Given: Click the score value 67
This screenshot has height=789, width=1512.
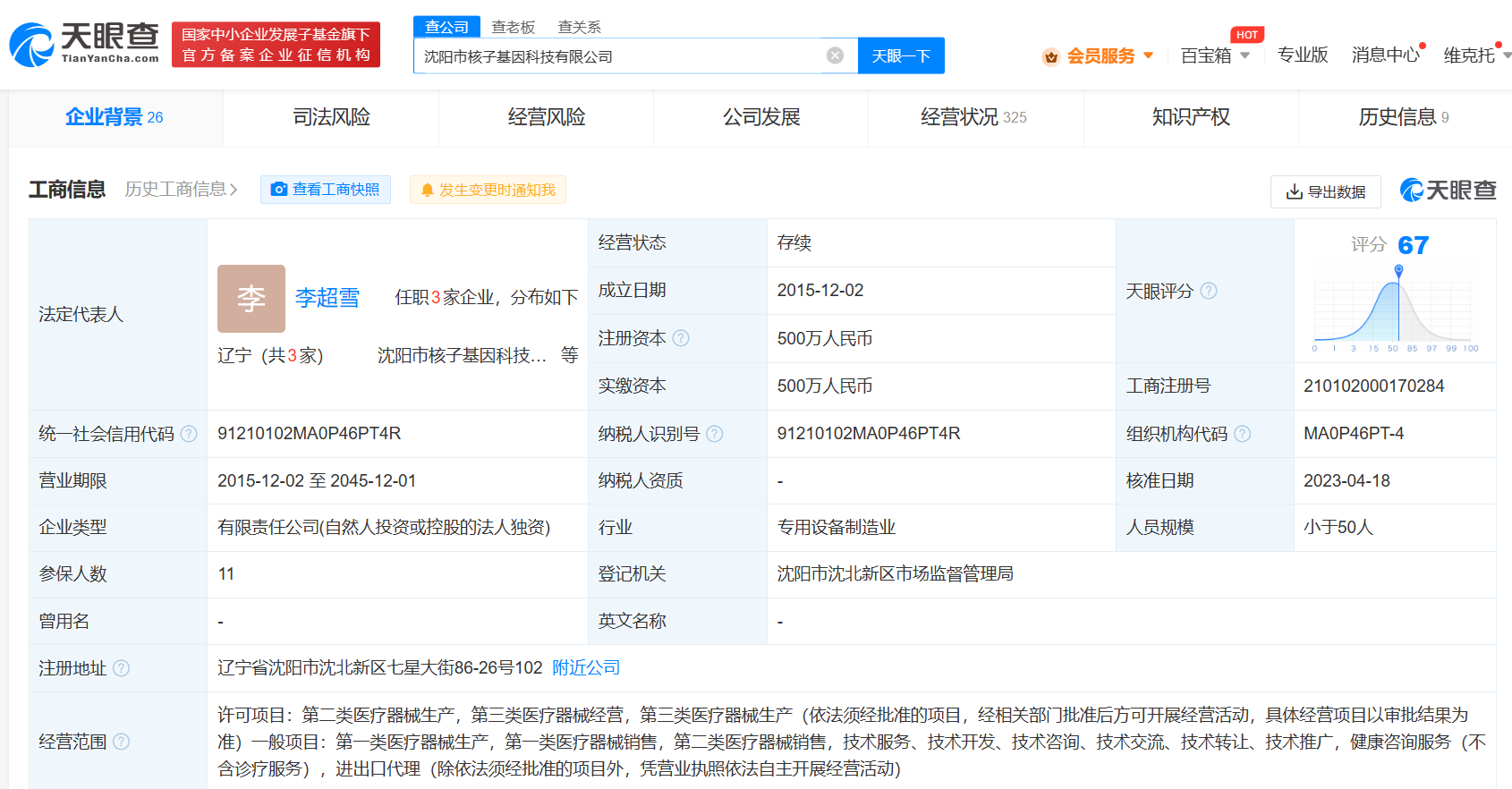Looking at the screenshot, I should tap(1414, 245).
